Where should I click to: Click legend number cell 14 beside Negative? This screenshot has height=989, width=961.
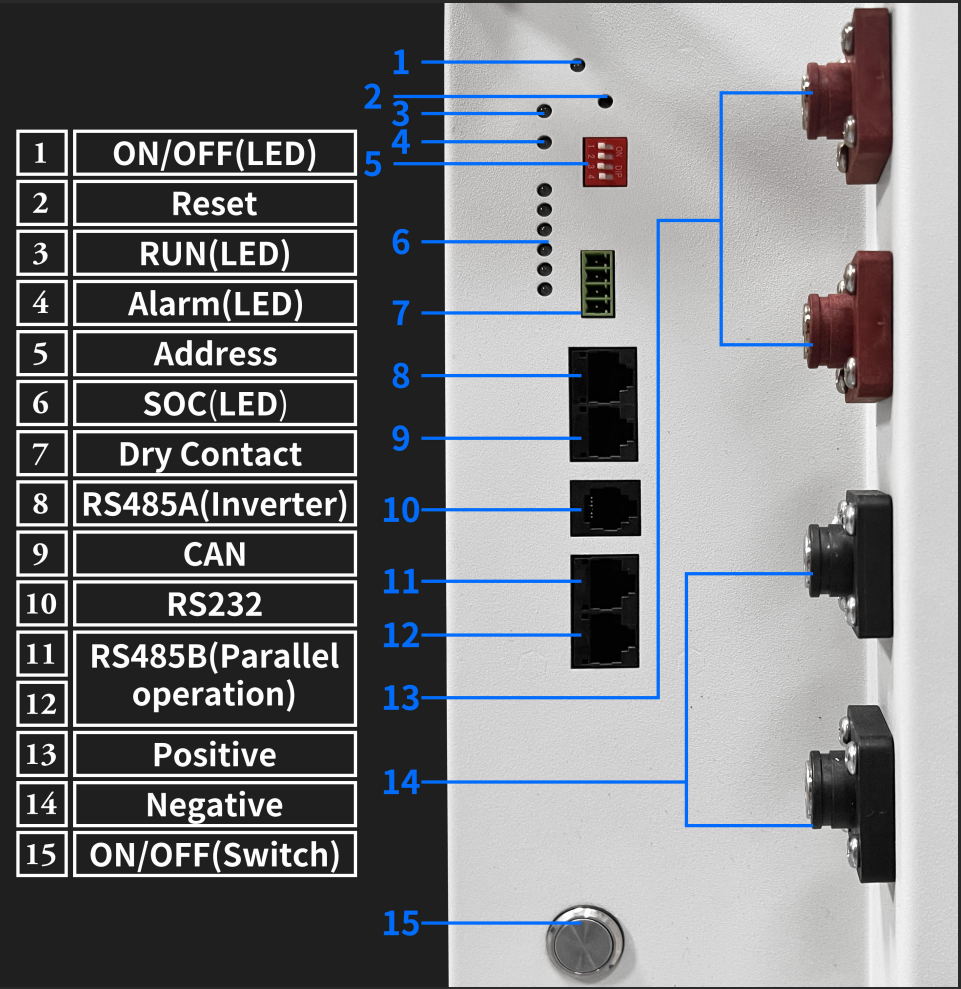coord(42,804)
